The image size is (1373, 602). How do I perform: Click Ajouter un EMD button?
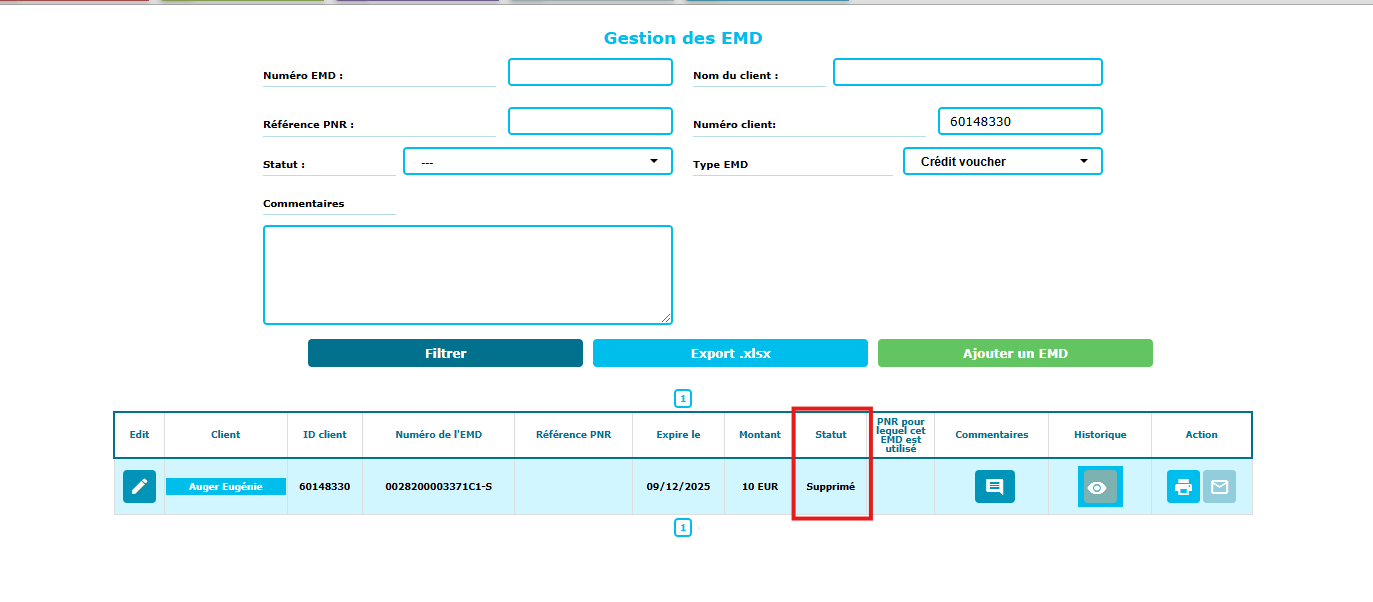click(x=1015, y=353)
